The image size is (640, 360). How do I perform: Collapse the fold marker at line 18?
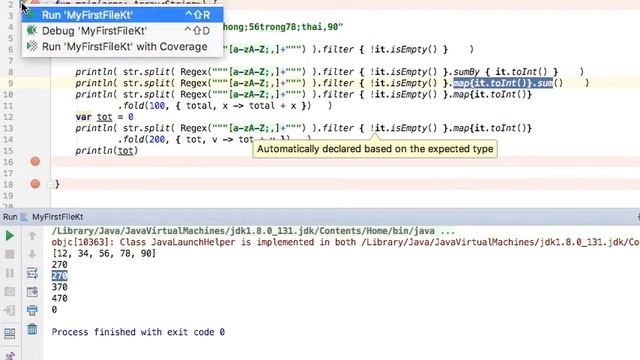(50, 184)
